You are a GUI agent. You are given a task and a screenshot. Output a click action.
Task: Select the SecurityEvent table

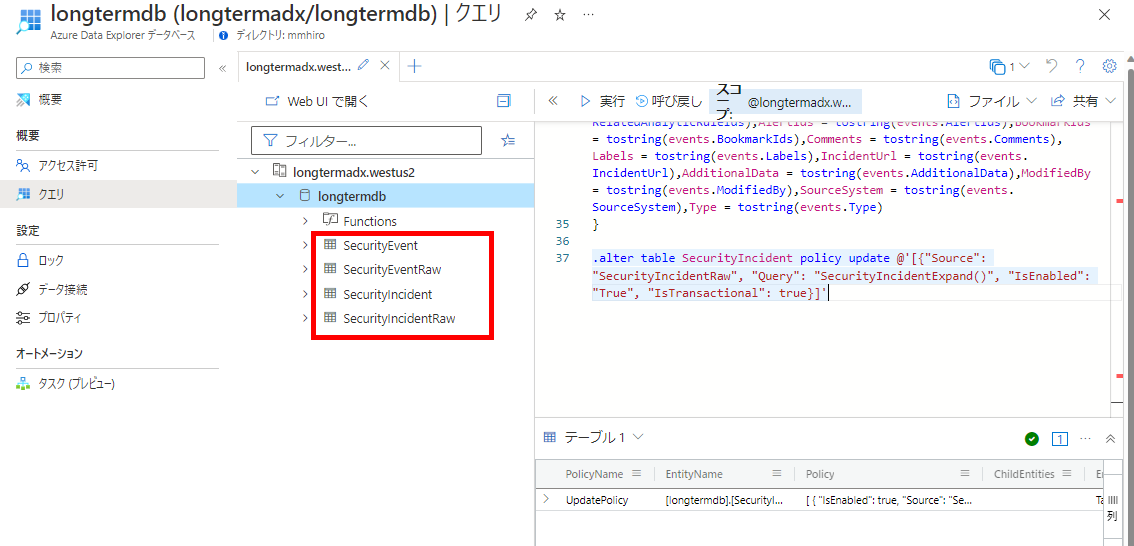pyautogui.click(x=380, y=245)
